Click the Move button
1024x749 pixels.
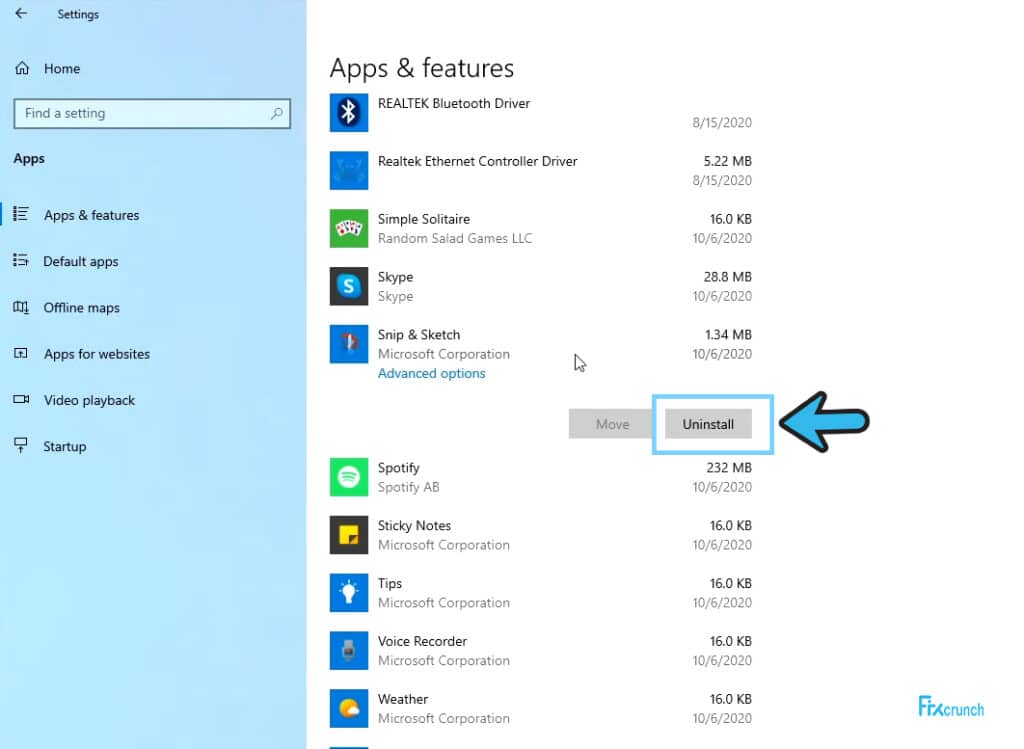(x=612, y=424)
